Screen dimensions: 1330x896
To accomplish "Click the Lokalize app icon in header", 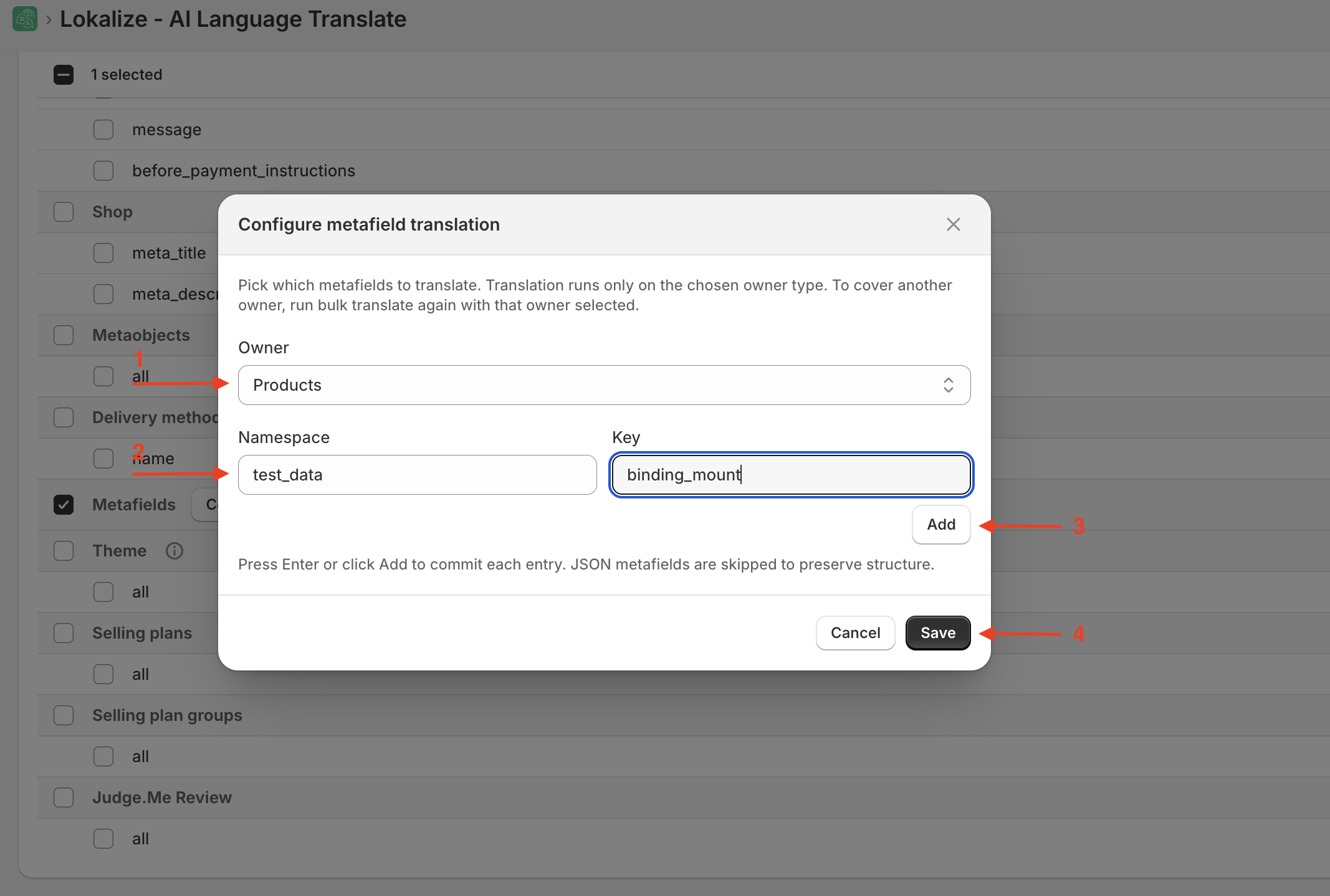I will 25,19.
